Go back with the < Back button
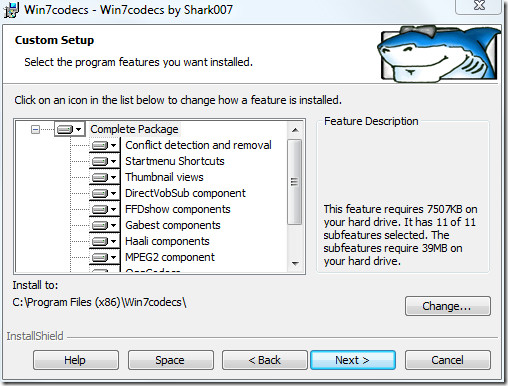The width and height of the screenshot is (508, 386). point(265,360)
